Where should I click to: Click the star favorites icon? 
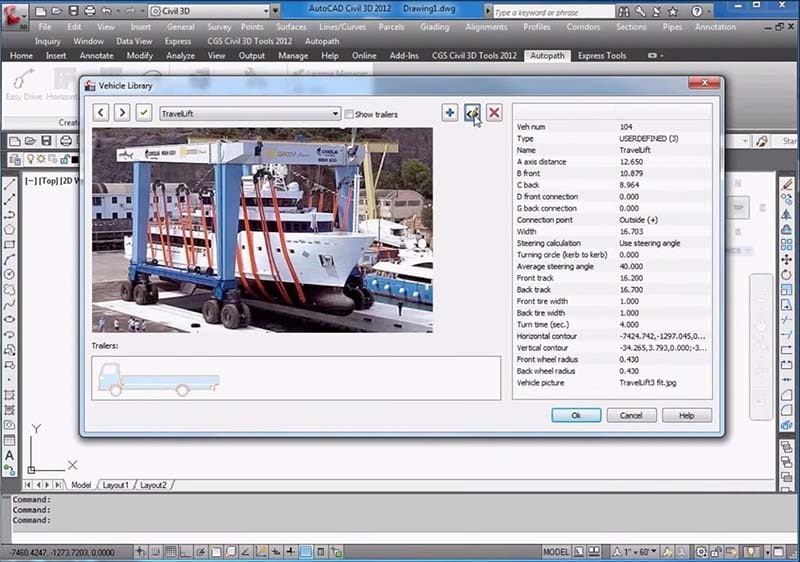pyautogui.click(x=672, y=11)
